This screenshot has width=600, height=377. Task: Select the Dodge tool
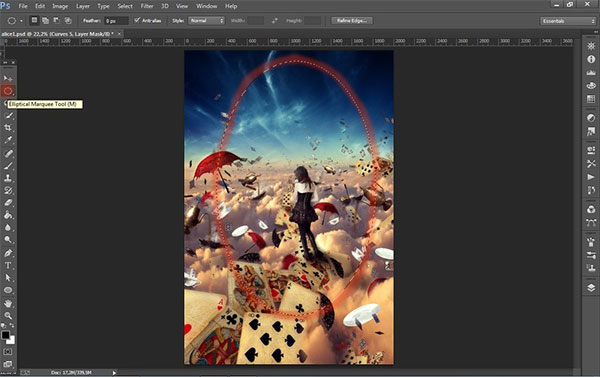click(8, 240)
